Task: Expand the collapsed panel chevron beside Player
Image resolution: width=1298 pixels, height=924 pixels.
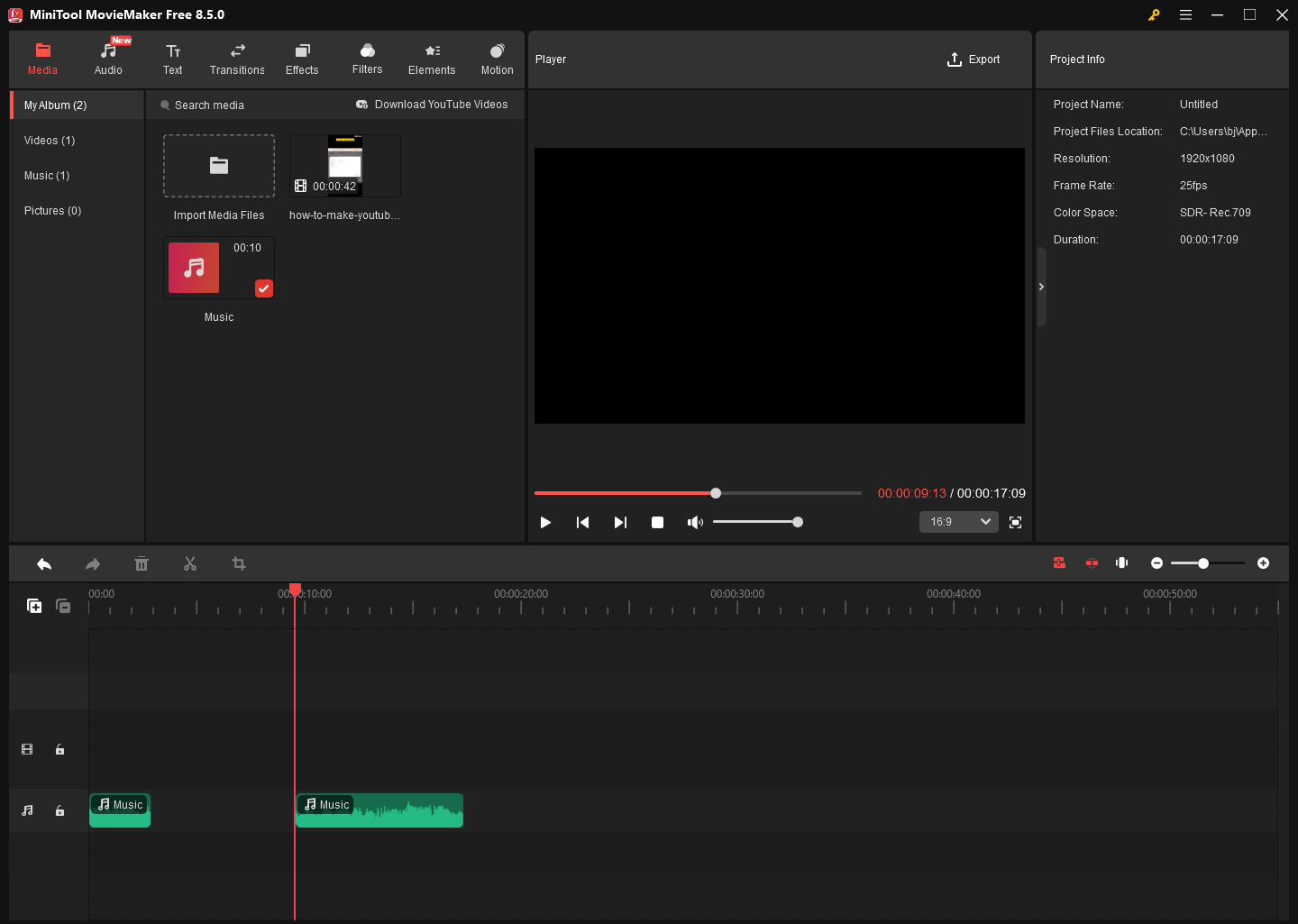Action: point(1041,287)
